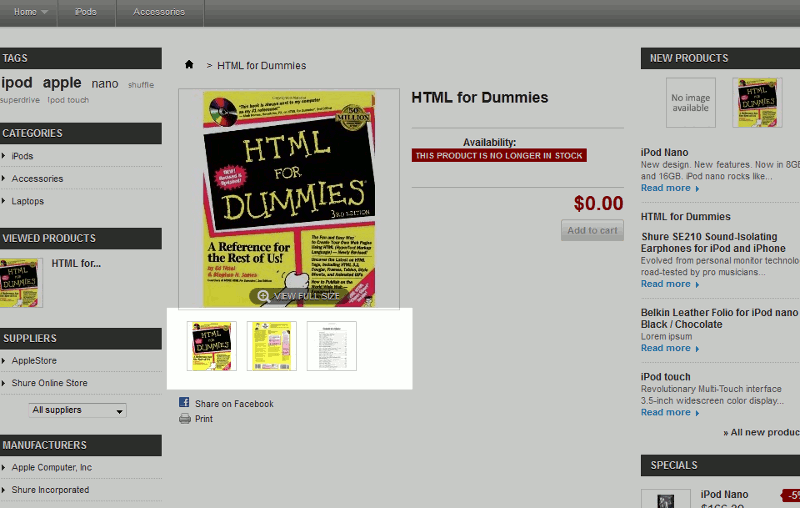800x508 pixels.
Task: Select the apple tag
Action: click(x=62, y=83)
